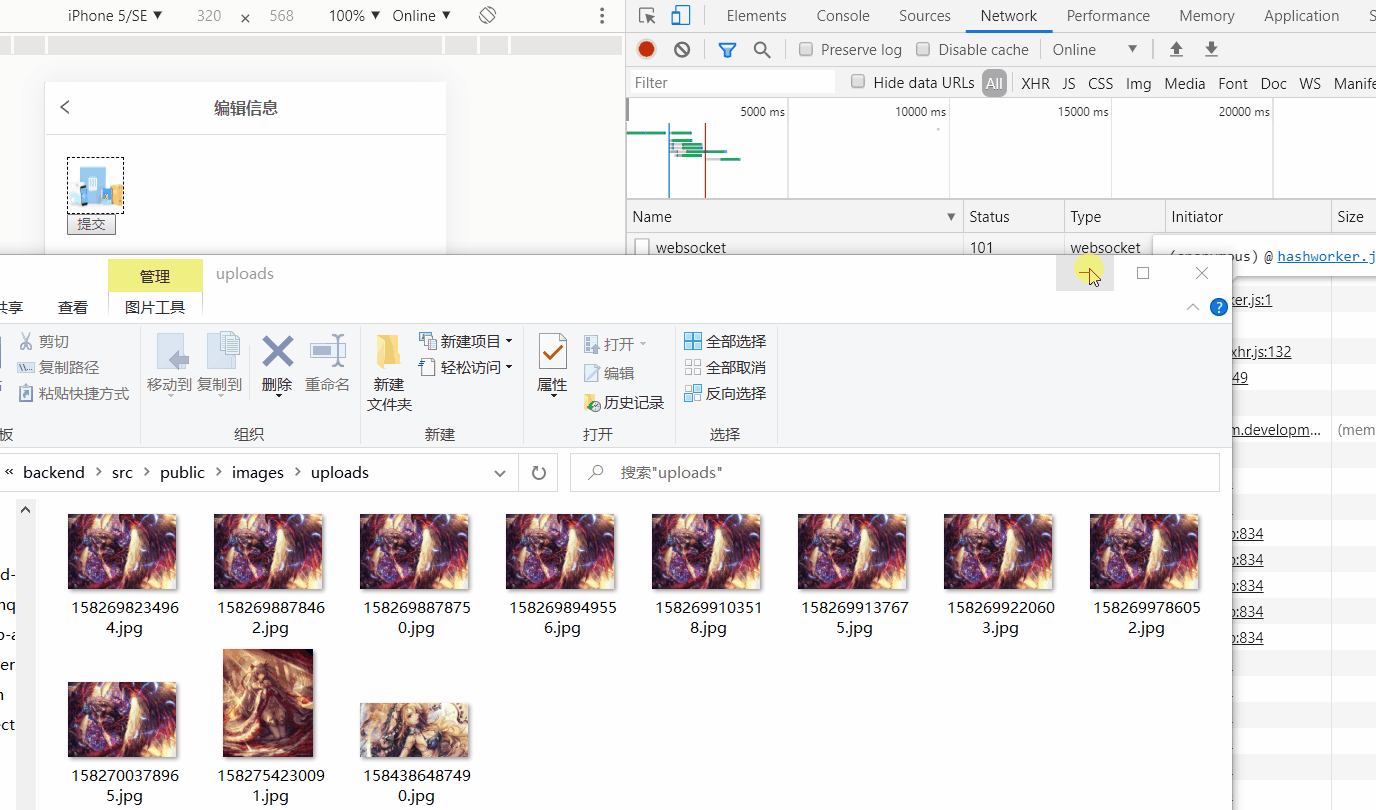Tick the websocket row checkbox
Viewport: 1376px width, 810px height.
coord(642,247)
